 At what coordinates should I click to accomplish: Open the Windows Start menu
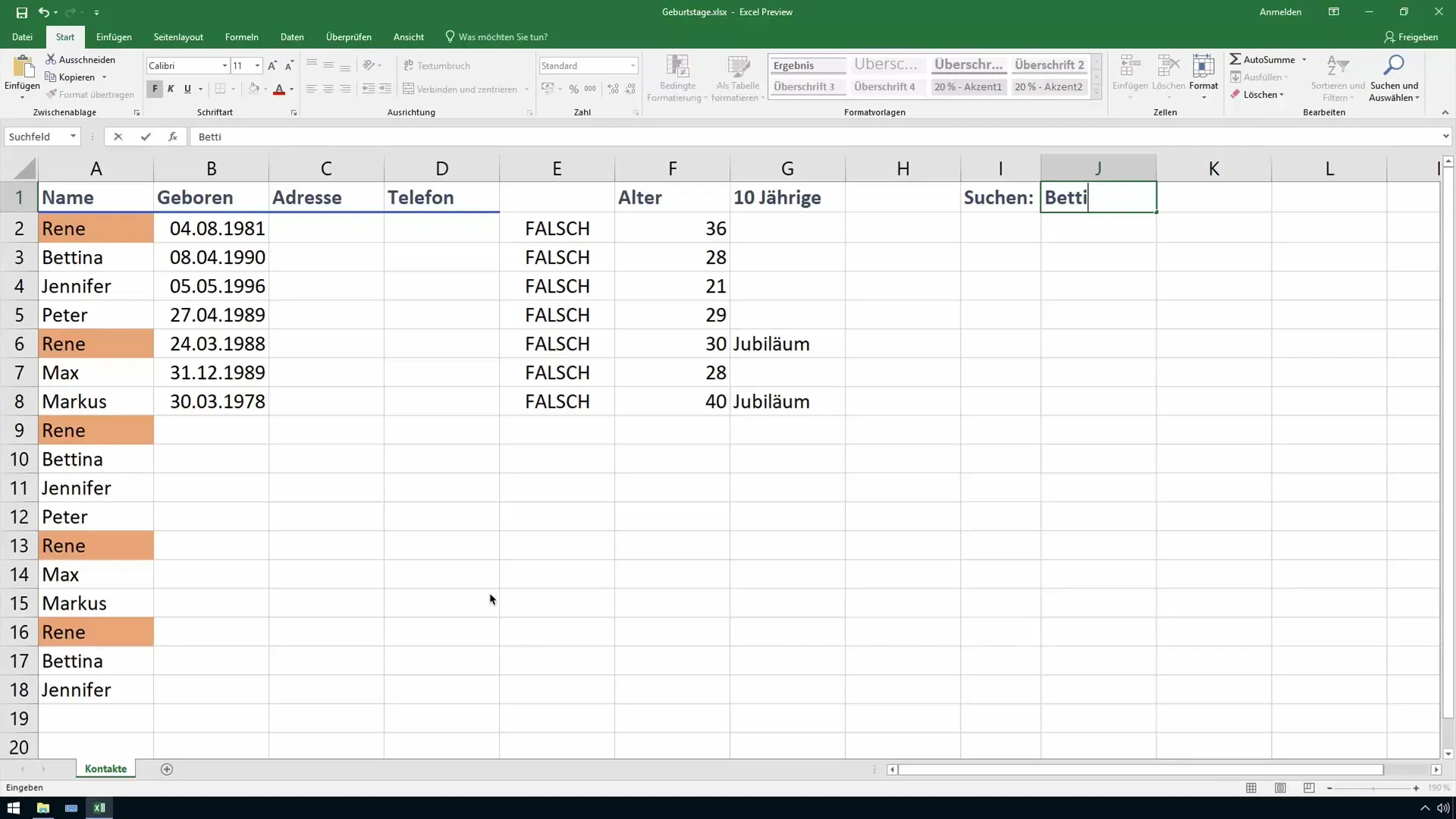(x=13, y=808)
